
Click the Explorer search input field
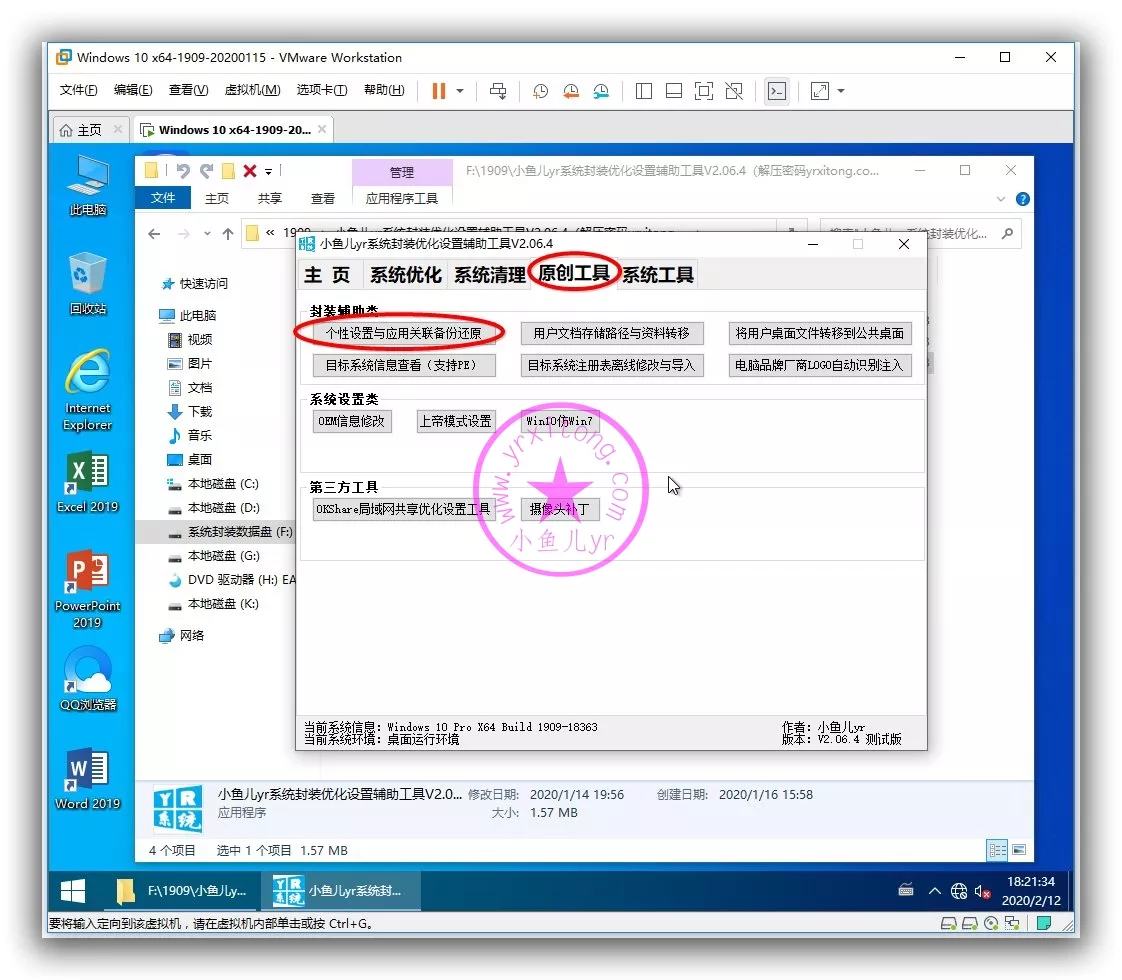910,234
